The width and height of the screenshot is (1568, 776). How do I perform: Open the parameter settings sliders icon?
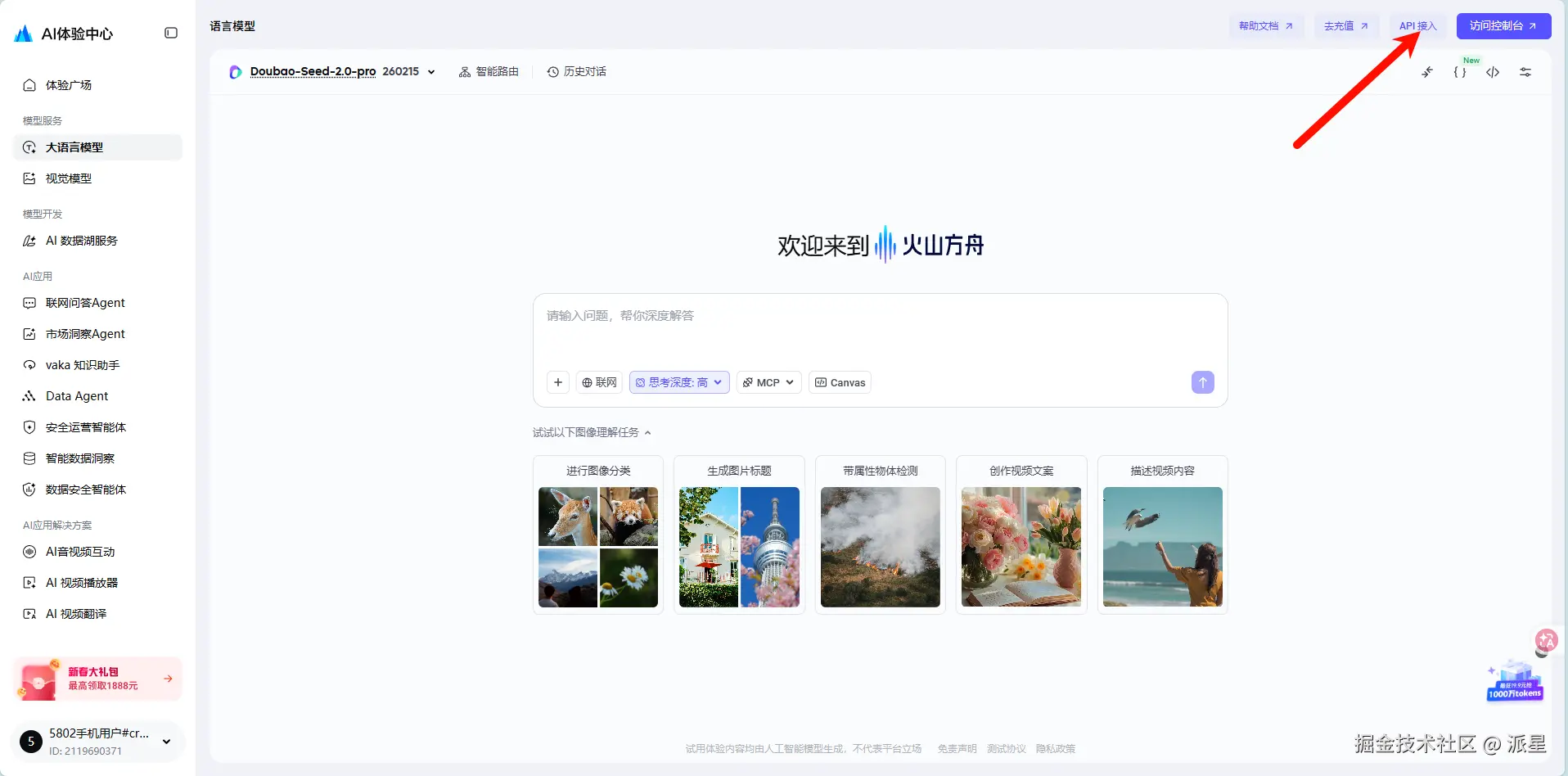(1525, 72)
